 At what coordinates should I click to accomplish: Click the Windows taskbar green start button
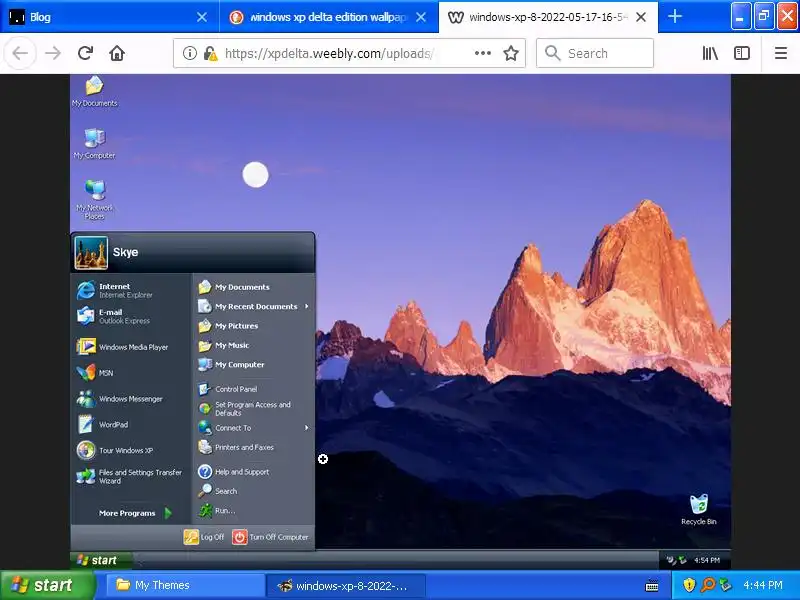(x=47, y=585)
